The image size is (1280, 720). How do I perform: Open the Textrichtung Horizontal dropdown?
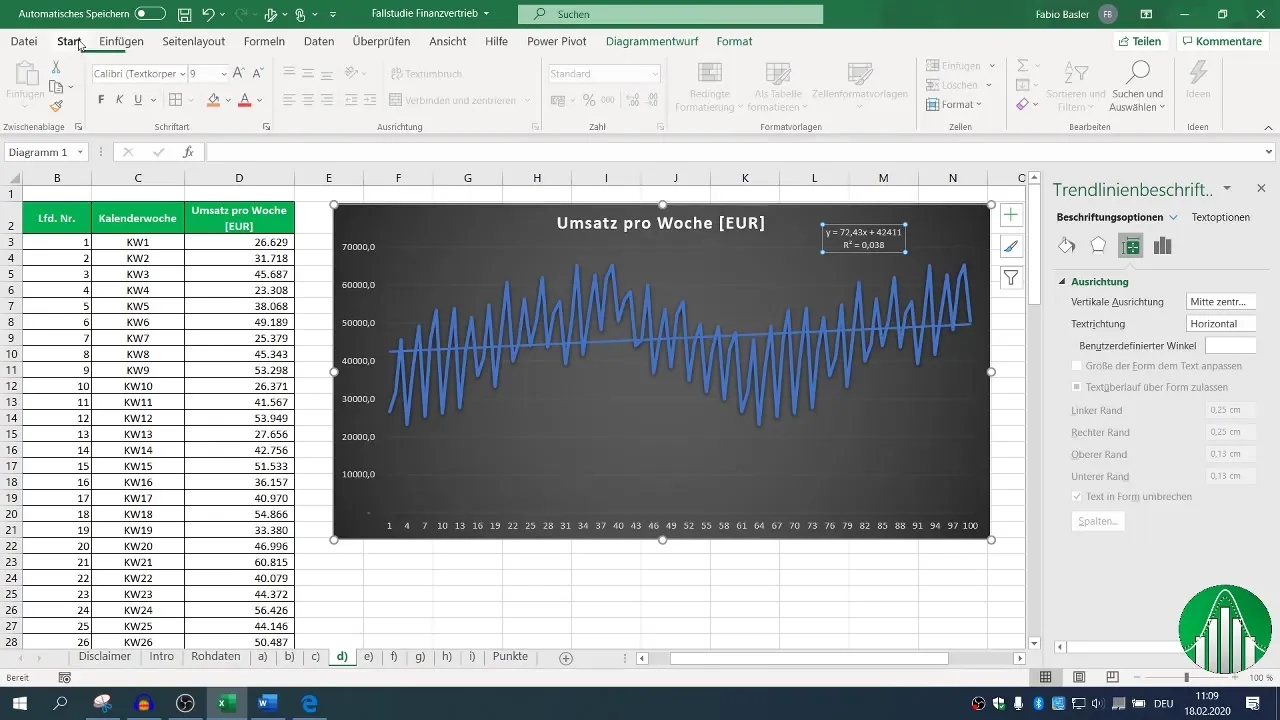pyautogui.click(x=1220, y=324)
